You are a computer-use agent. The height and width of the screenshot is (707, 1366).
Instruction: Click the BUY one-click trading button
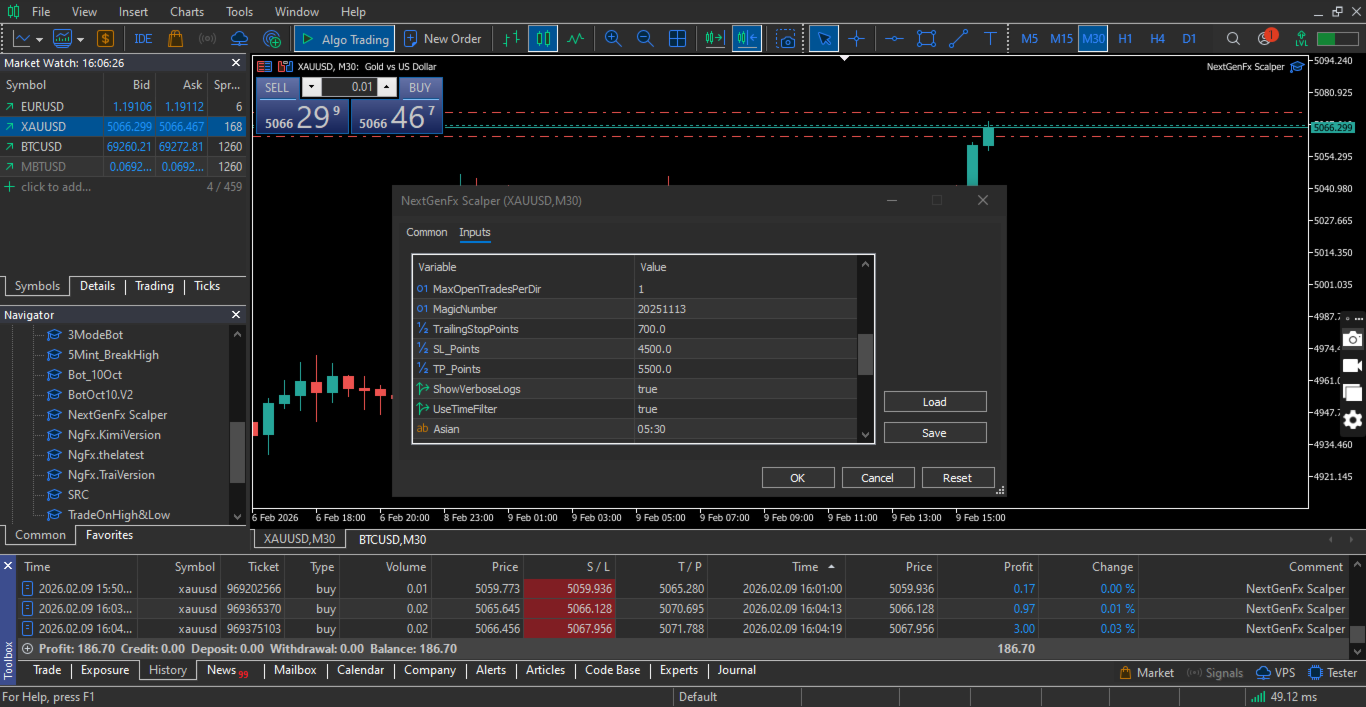pos(420,87)
